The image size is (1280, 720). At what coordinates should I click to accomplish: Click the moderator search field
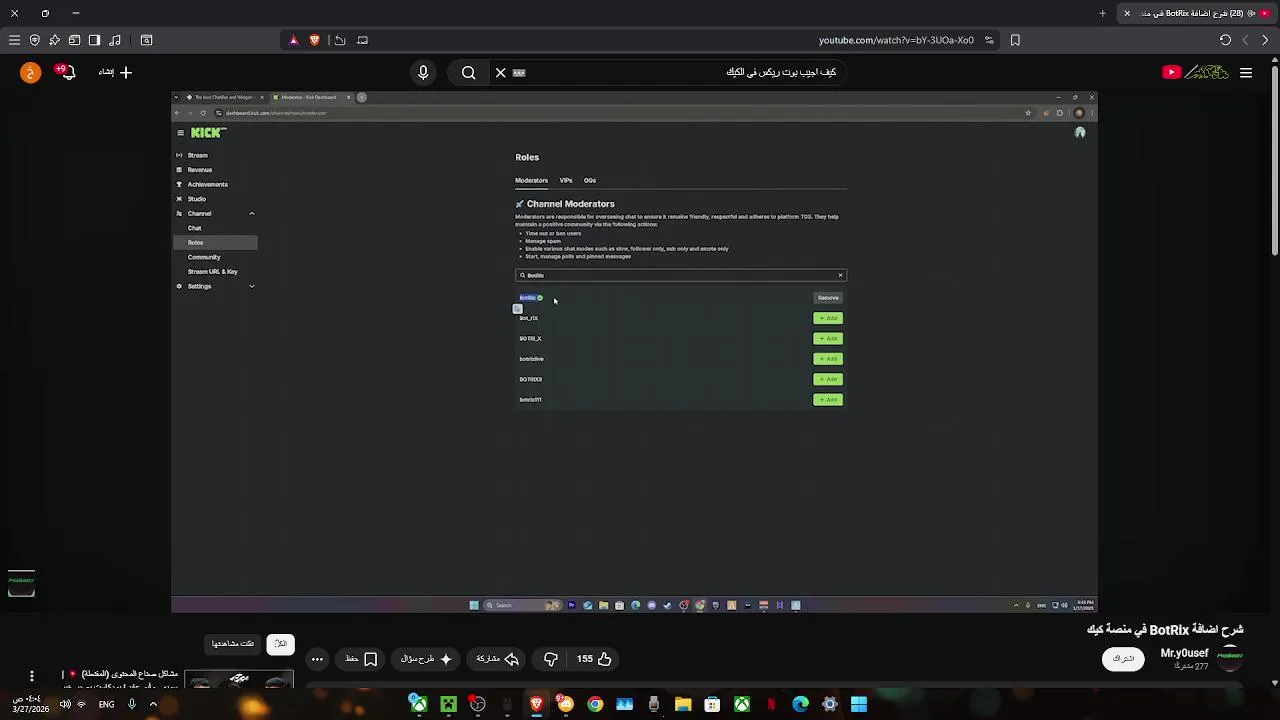click(x=680, y=275)
